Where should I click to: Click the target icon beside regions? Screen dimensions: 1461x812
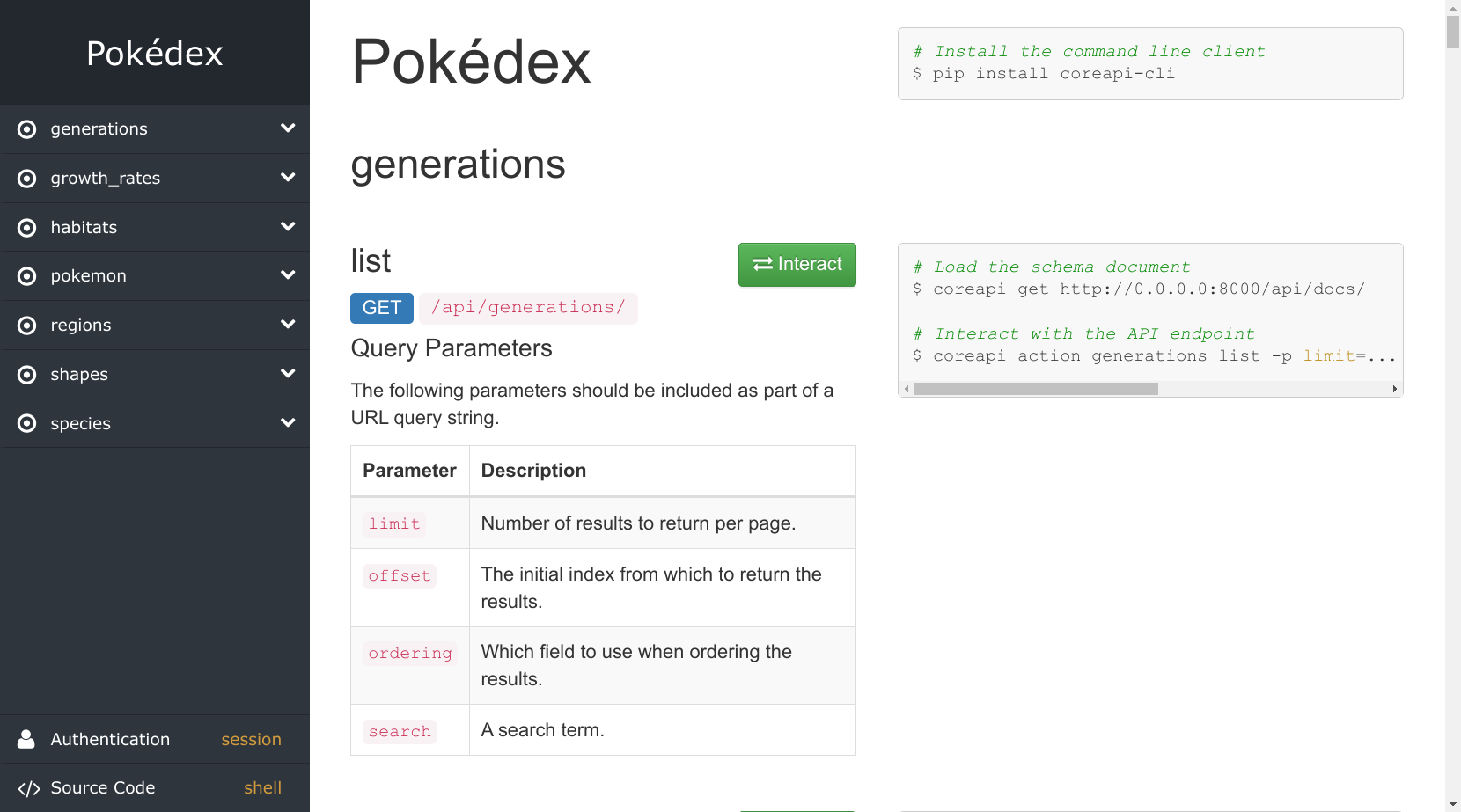point(26,325)
